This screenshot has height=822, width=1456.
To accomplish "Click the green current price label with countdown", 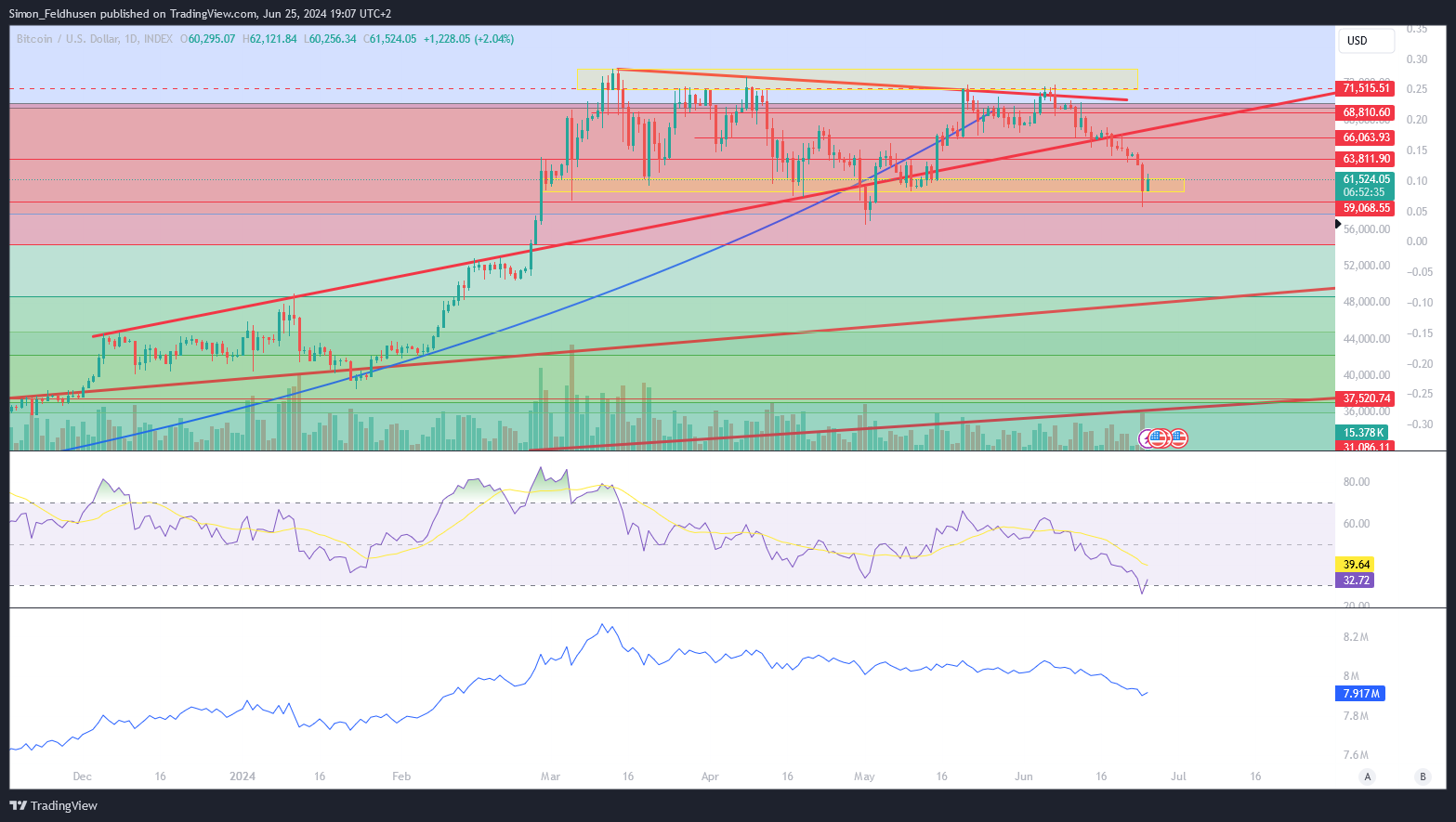I will coord(1366,185).
